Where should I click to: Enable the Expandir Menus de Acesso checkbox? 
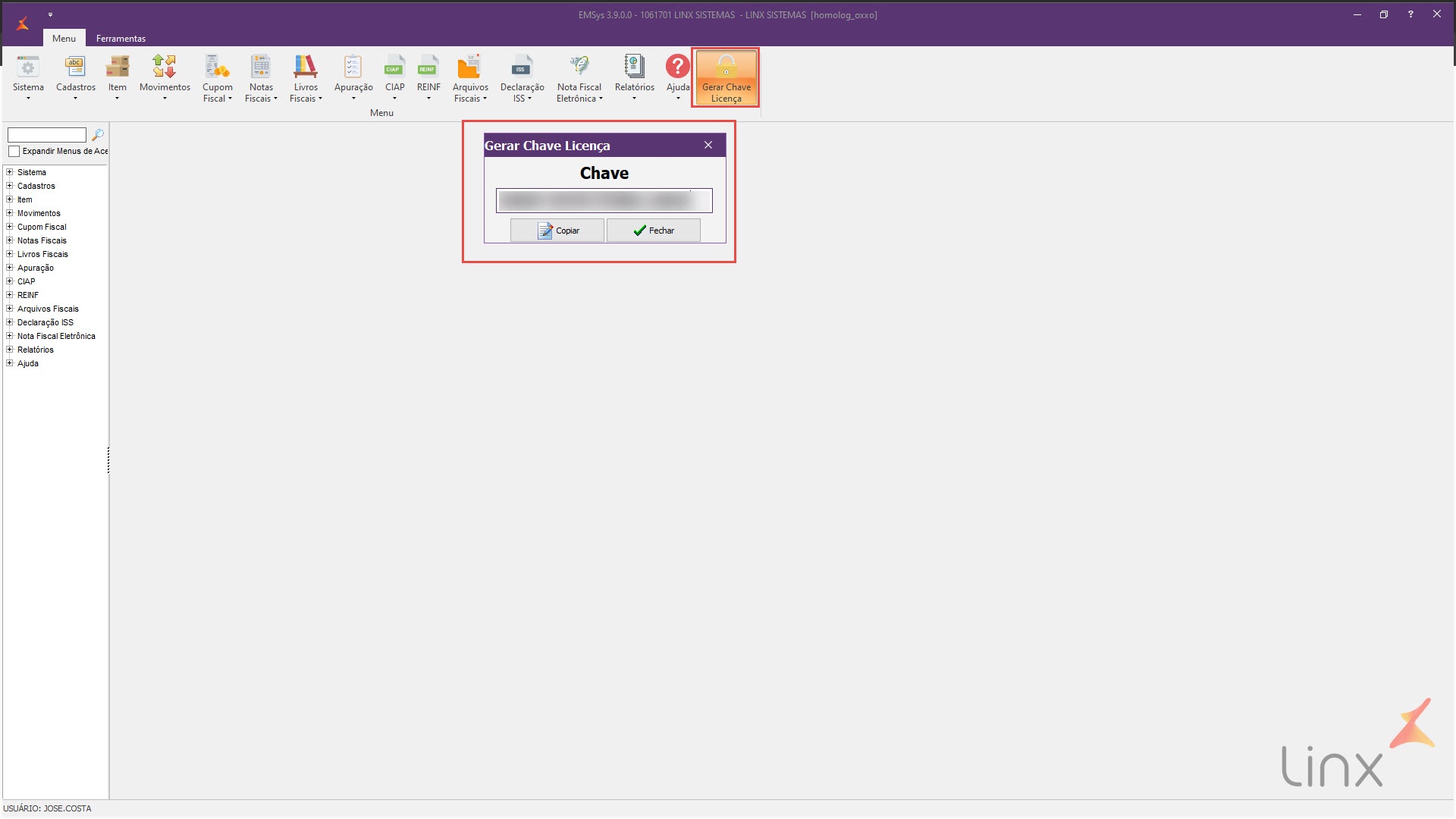click(14, 152)
